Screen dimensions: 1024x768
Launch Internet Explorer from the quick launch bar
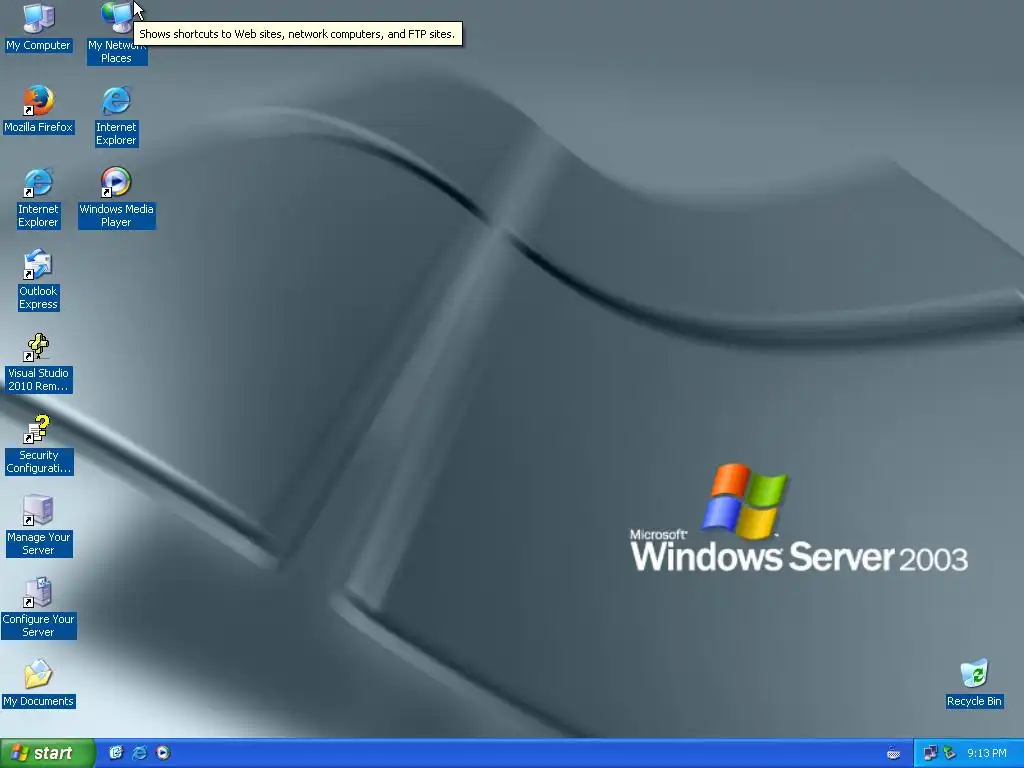pos(139,753)
